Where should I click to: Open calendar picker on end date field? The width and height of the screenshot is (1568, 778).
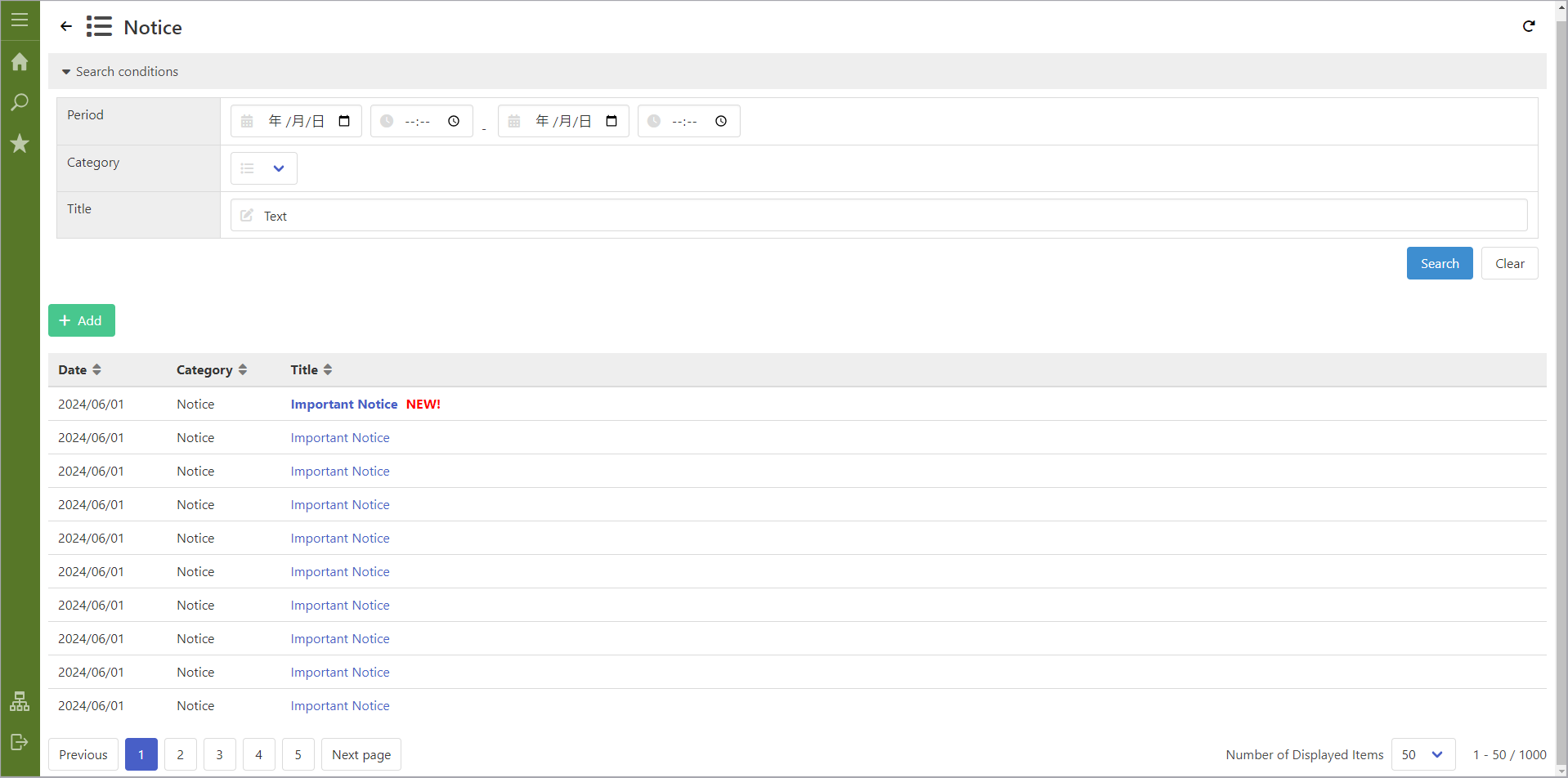tap(612, 121)
